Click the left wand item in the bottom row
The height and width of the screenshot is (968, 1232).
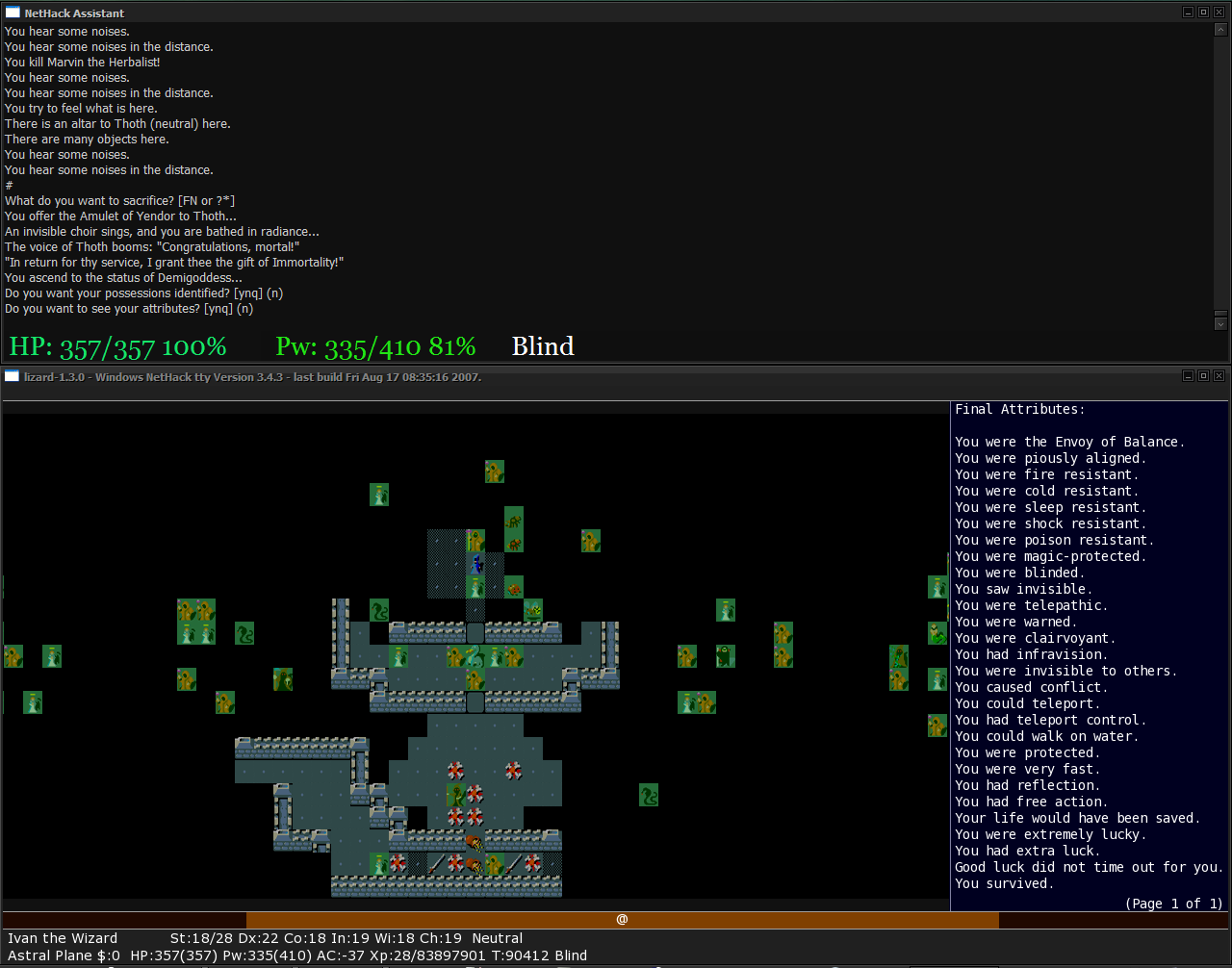437,864
